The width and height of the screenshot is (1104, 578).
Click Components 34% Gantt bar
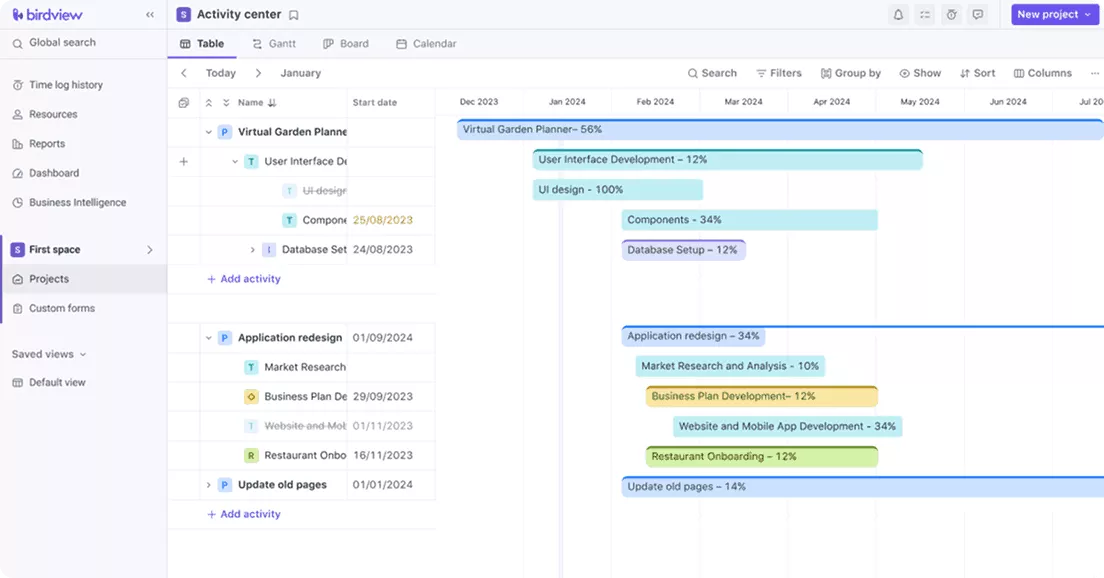pyautogui.click(x=749, y=220)
